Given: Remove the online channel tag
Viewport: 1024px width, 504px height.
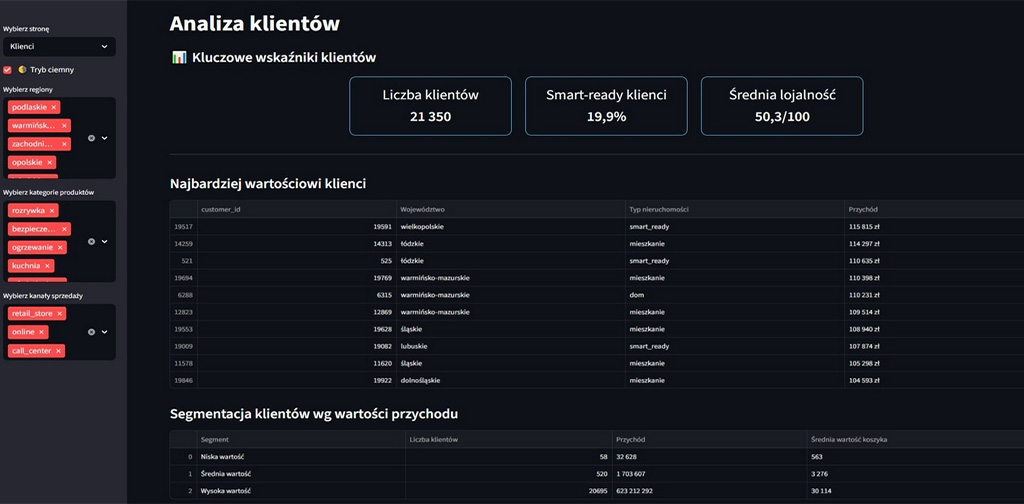Looking at the screenshot, I should tap(41, 332).
